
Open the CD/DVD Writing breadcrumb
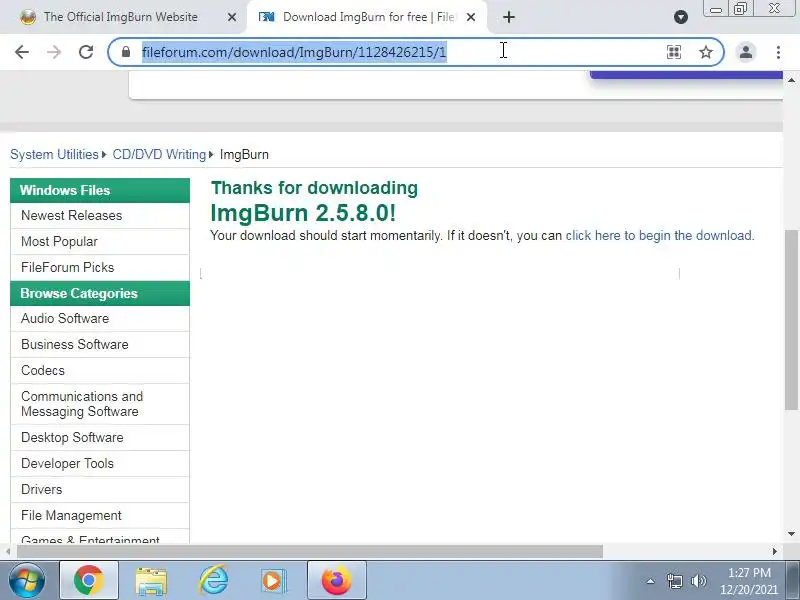pyautogui.click(x=159, y=155)
